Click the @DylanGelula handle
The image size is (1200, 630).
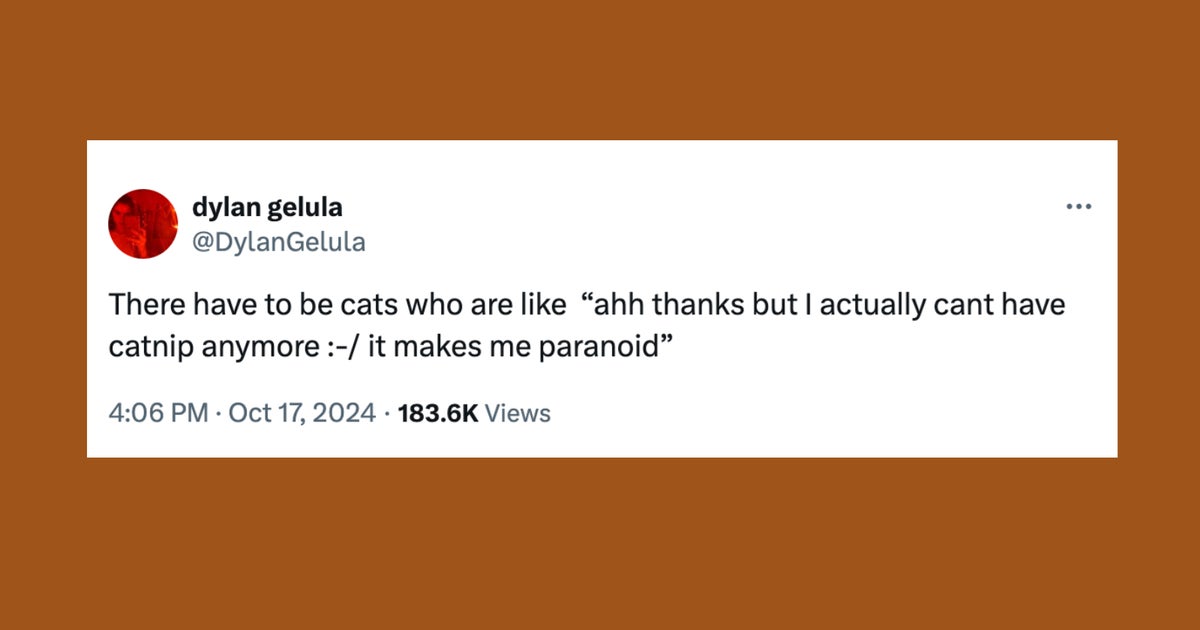pos(278,241)
